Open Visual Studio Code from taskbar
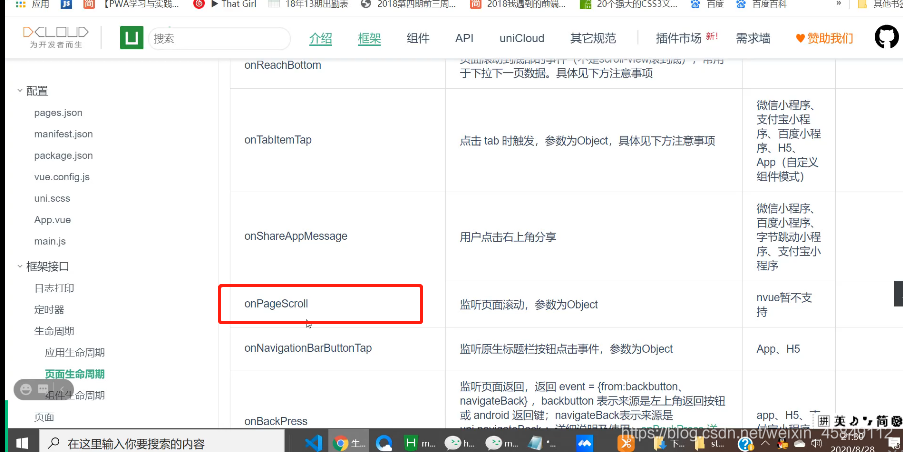 tap(313, 443)
